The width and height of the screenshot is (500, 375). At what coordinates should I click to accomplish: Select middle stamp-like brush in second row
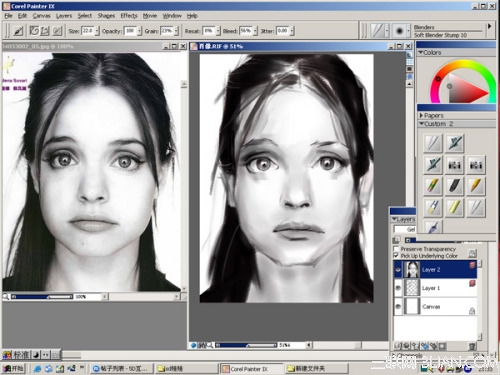tap(454, 165)
